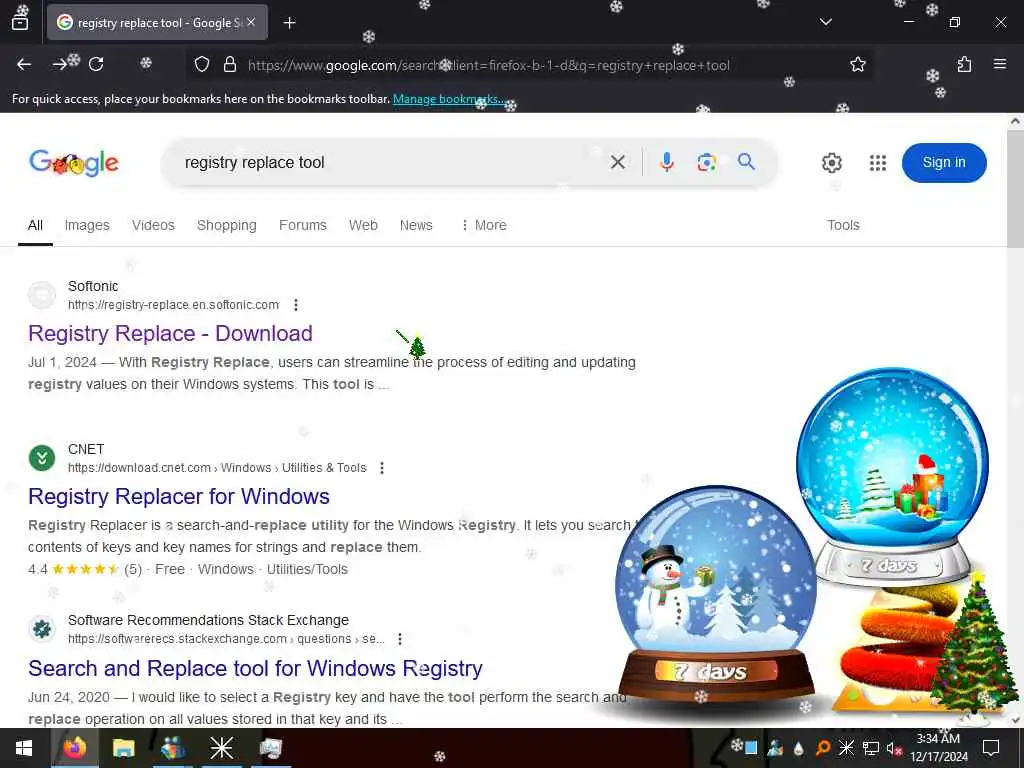The height and width of the screenshot is (768, 1024).
Task: Open site security padlock information
Action: coord(230,65)
